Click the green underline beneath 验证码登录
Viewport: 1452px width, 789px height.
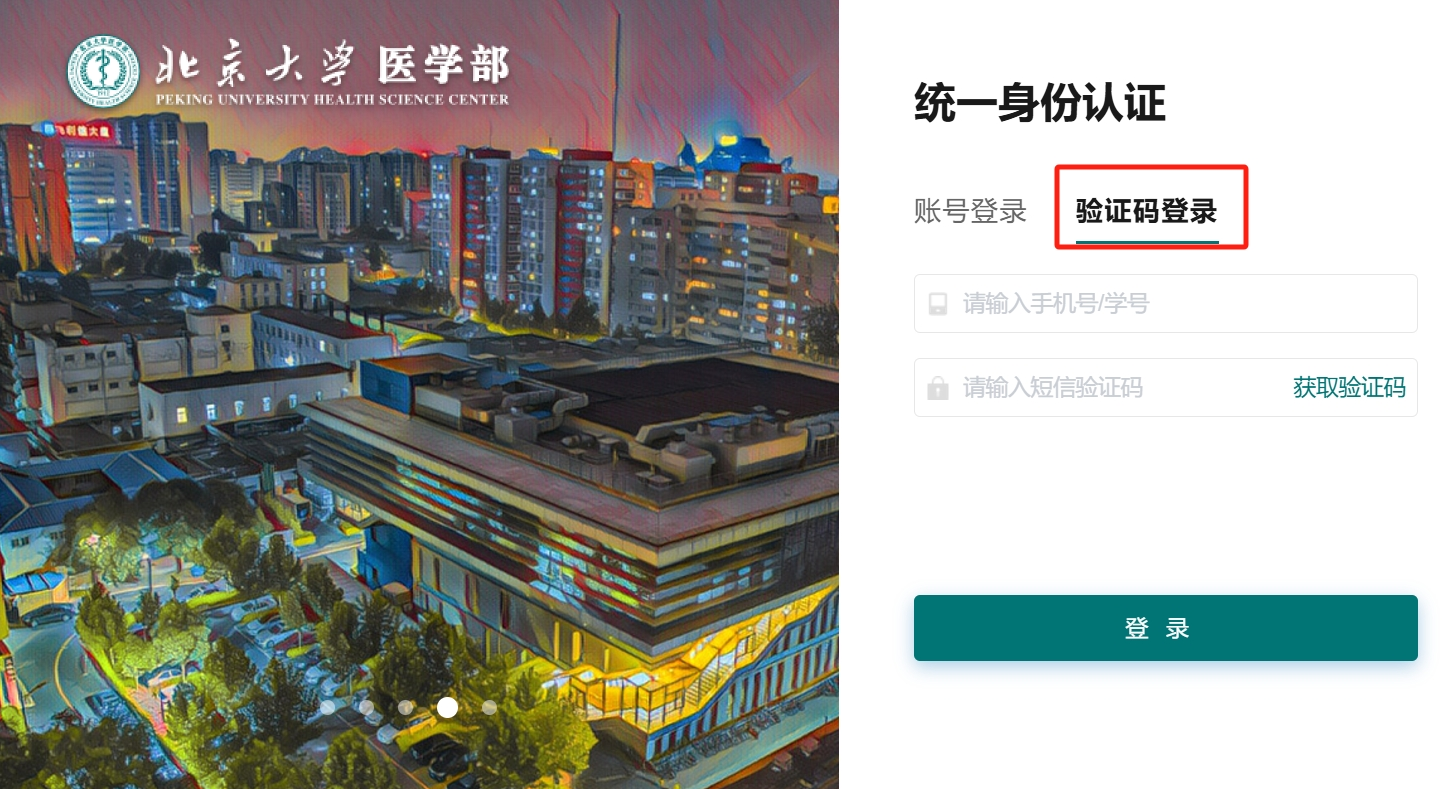pos(1147,241)
